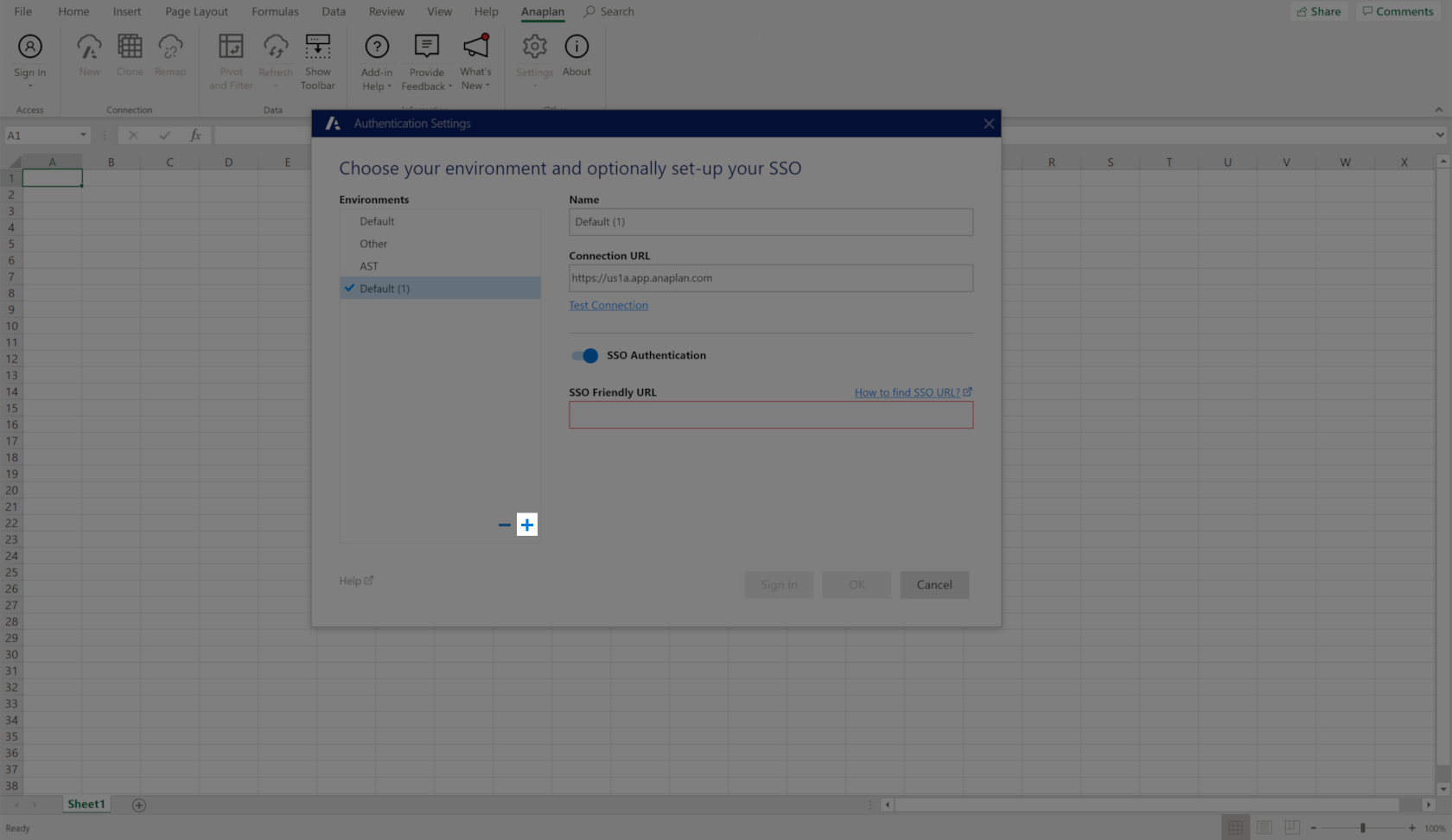Select the Sheet1 tab
This screenshot has height=840, width=1452.
tap(86, 804)
